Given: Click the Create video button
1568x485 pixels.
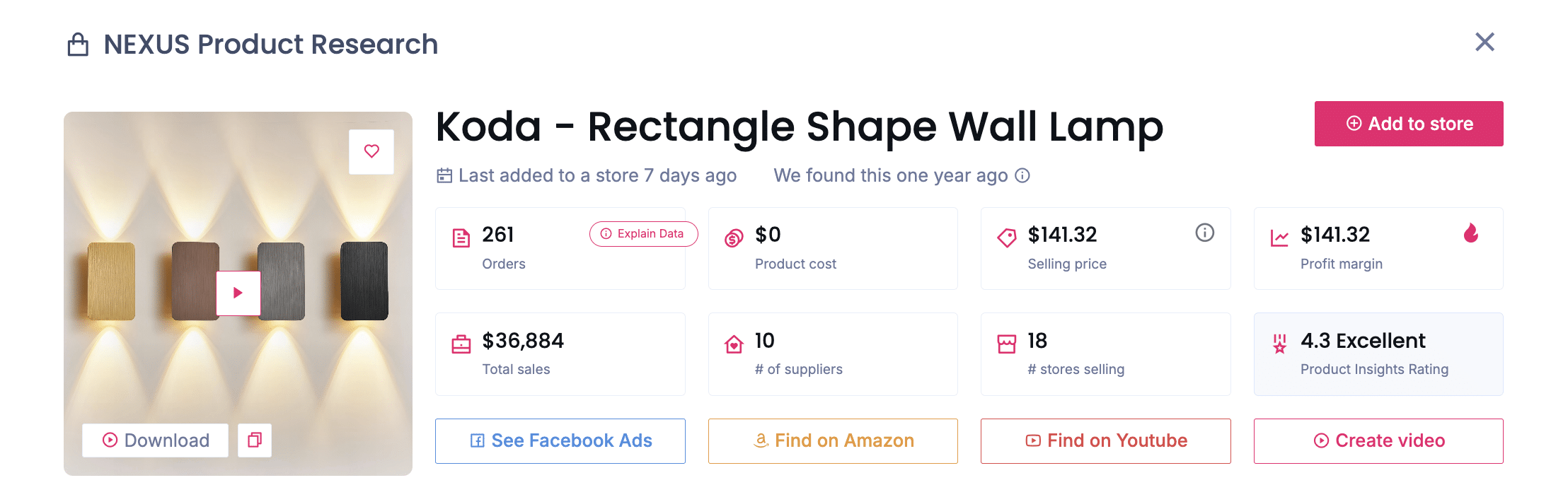Looking at the screenshot, I should [x=1378, y=441].
